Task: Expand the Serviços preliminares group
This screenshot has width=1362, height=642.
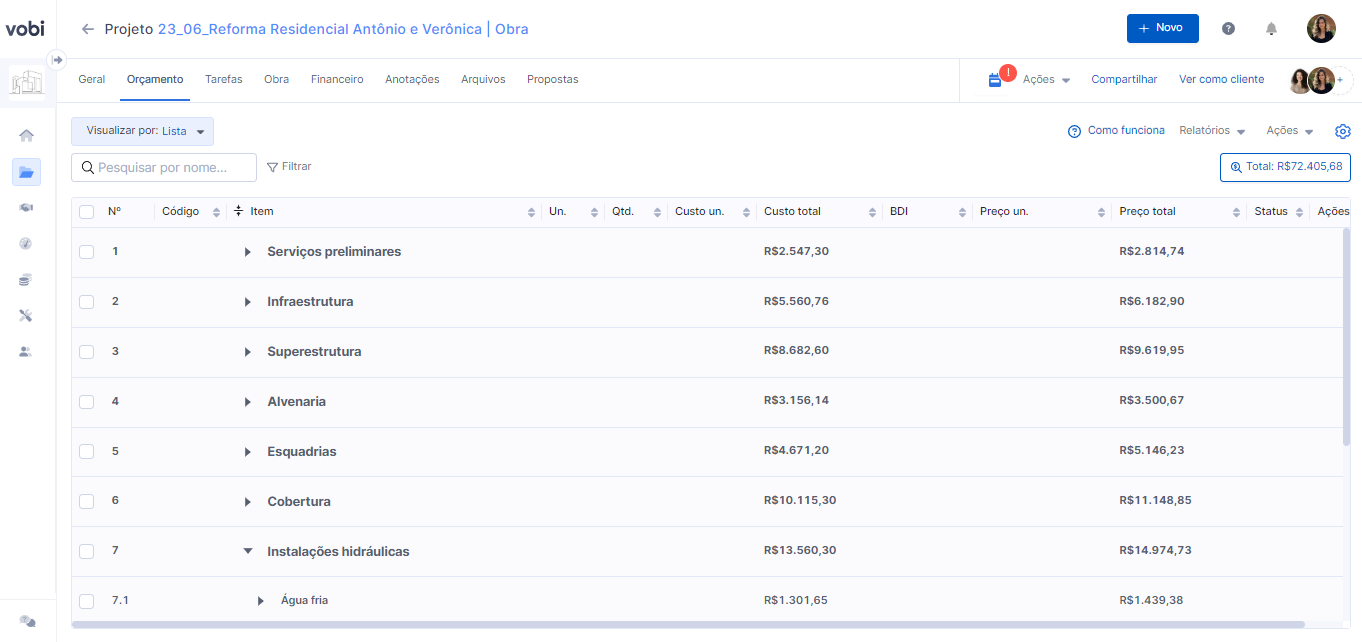Action: point(248,252)
